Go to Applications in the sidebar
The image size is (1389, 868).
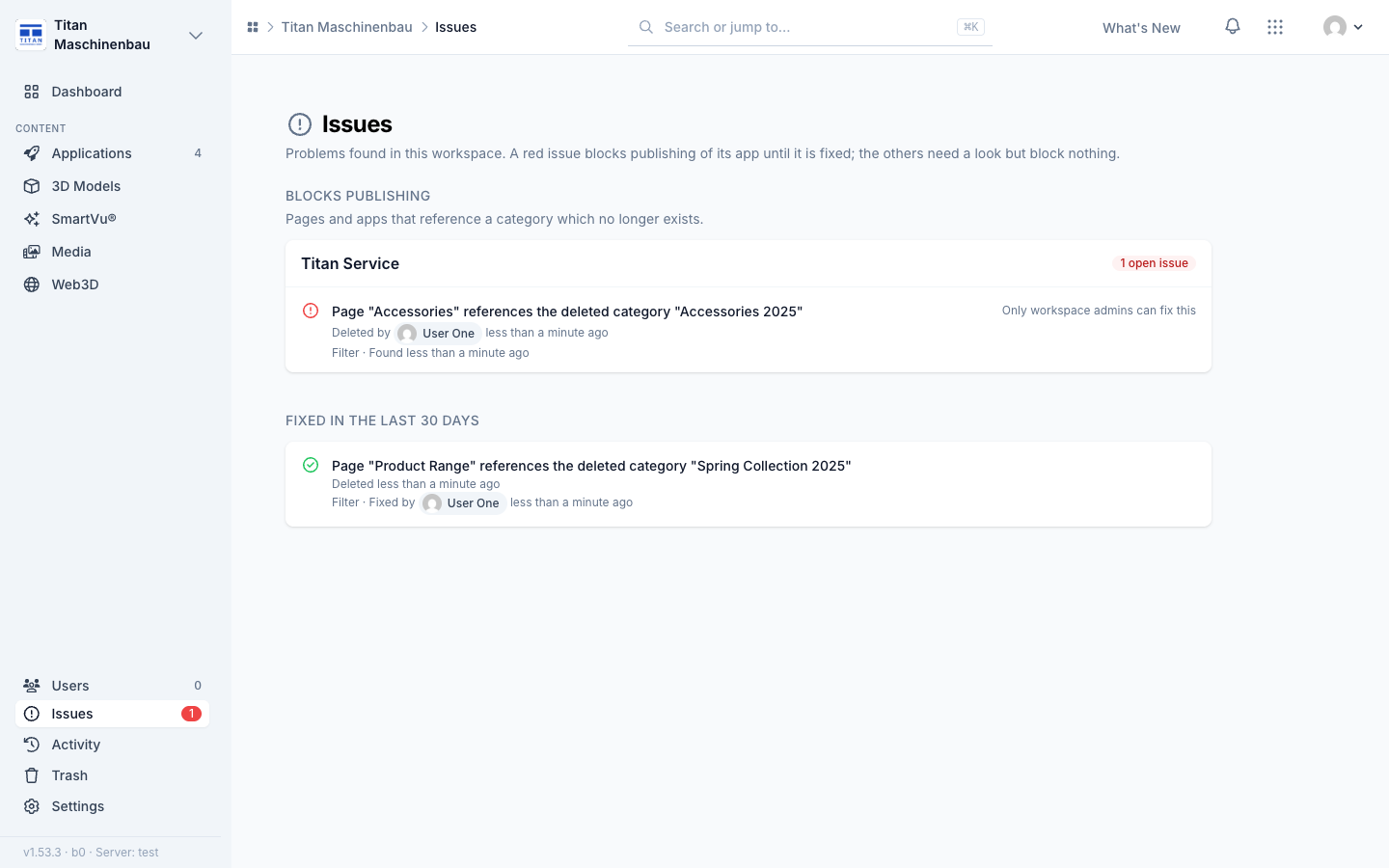pyautogui.click(x=112, y=153)
